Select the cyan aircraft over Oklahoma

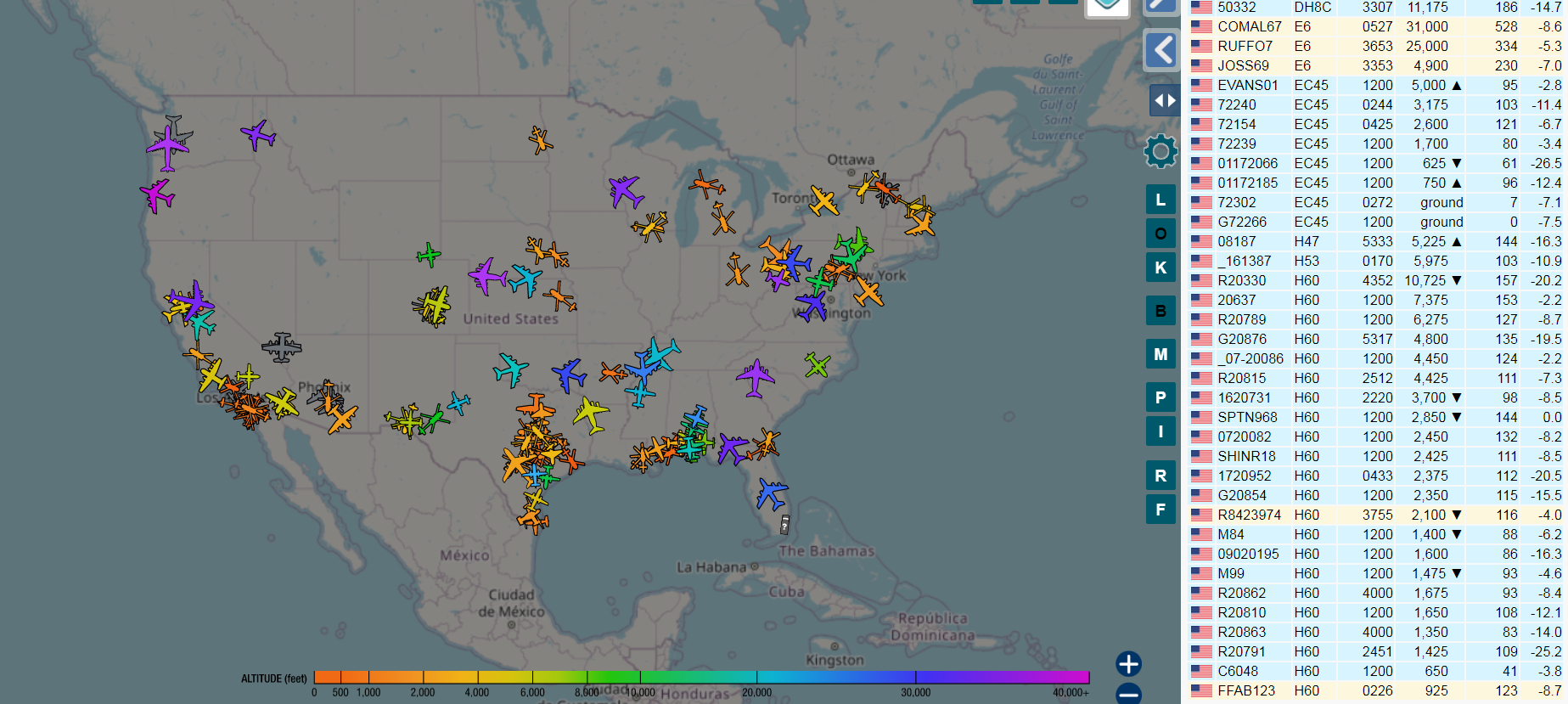pyautogui.click(x=510, y=369)
